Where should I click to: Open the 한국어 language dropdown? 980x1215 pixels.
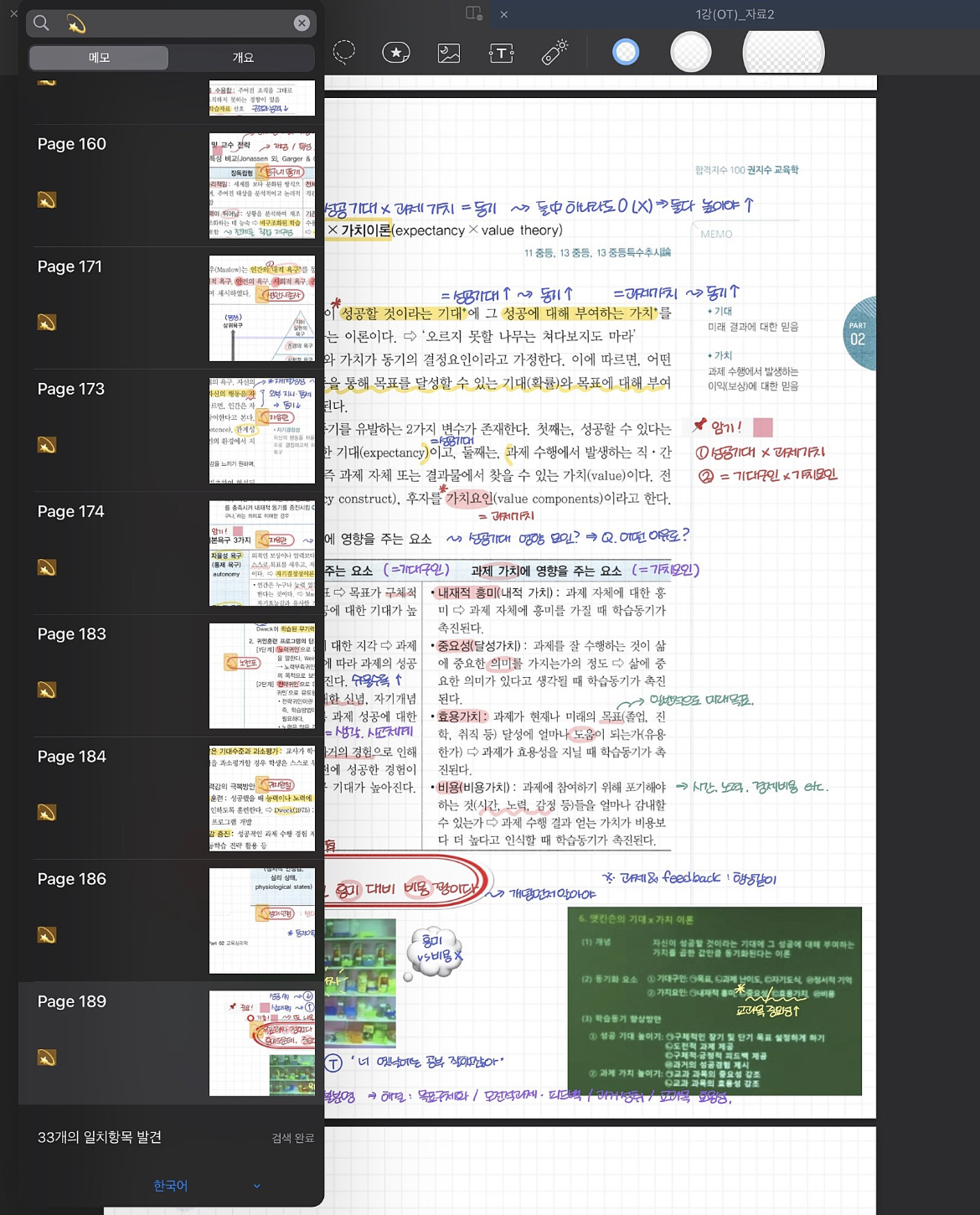(x=171, y=1186)
